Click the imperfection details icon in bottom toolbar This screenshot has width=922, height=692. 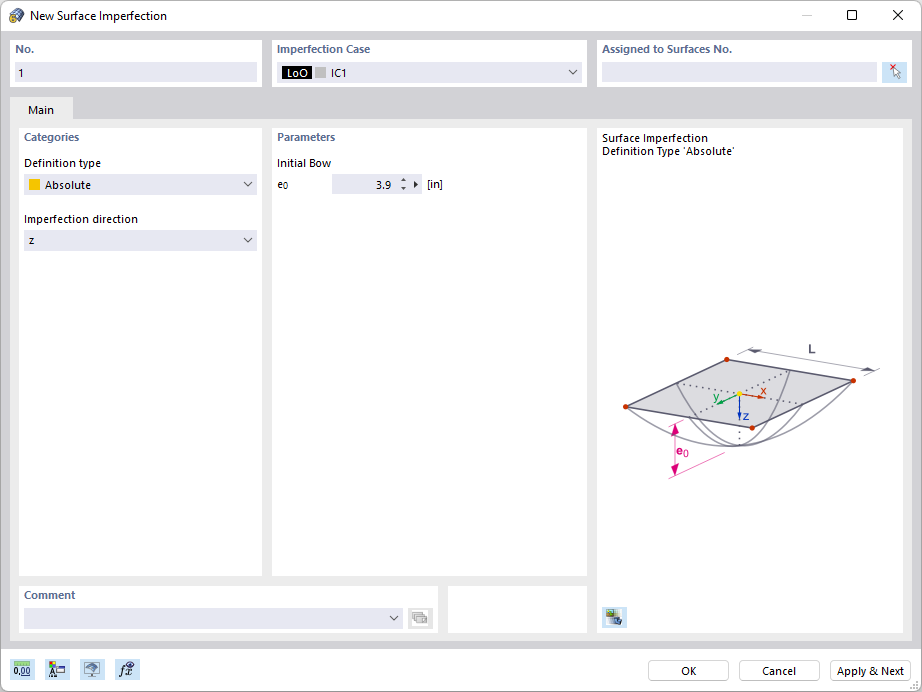(57, 669)
